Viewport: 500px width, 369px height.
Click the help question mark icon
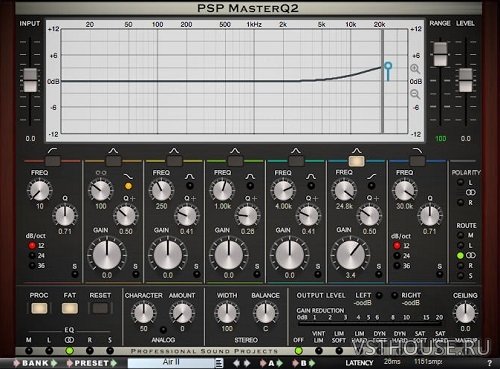pyautogui.click(x=489, y=363)
